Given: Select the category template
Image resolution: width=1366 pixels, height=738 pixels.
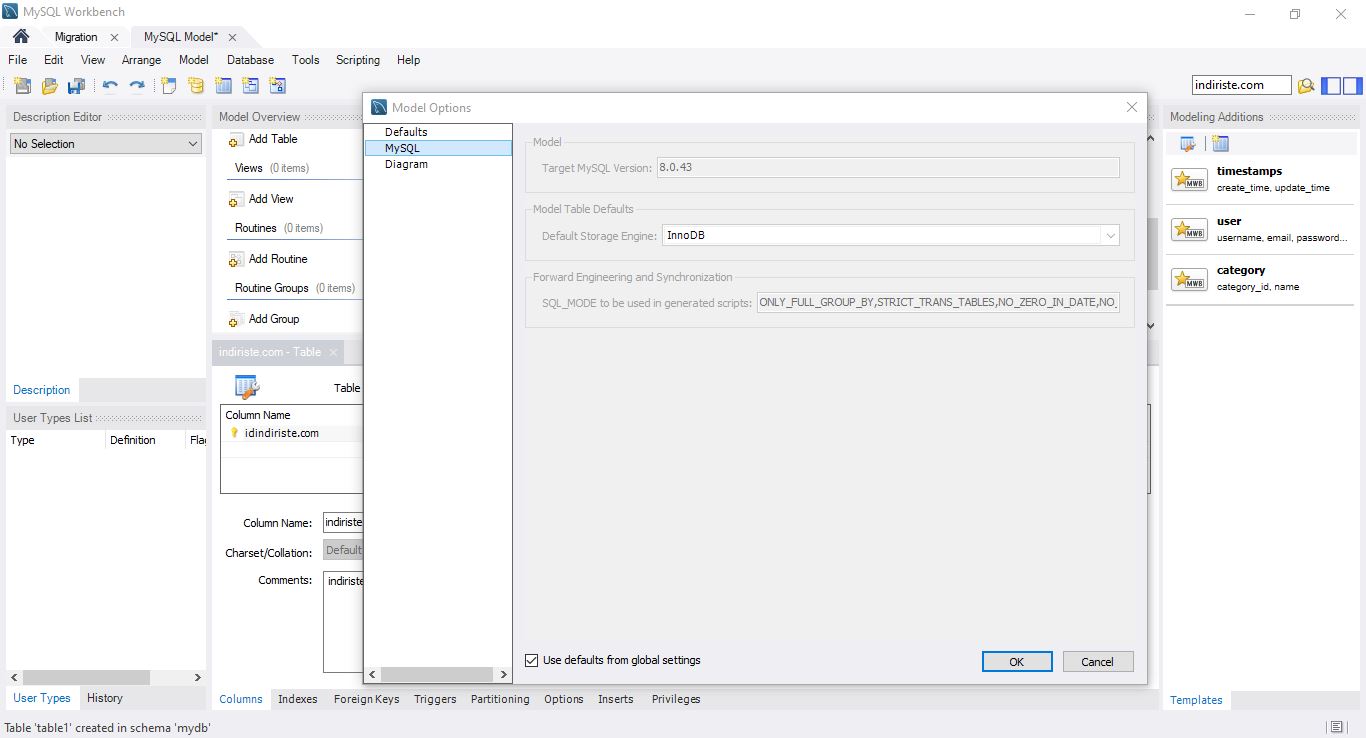Looking at the screenshot, I should 1260,278.
